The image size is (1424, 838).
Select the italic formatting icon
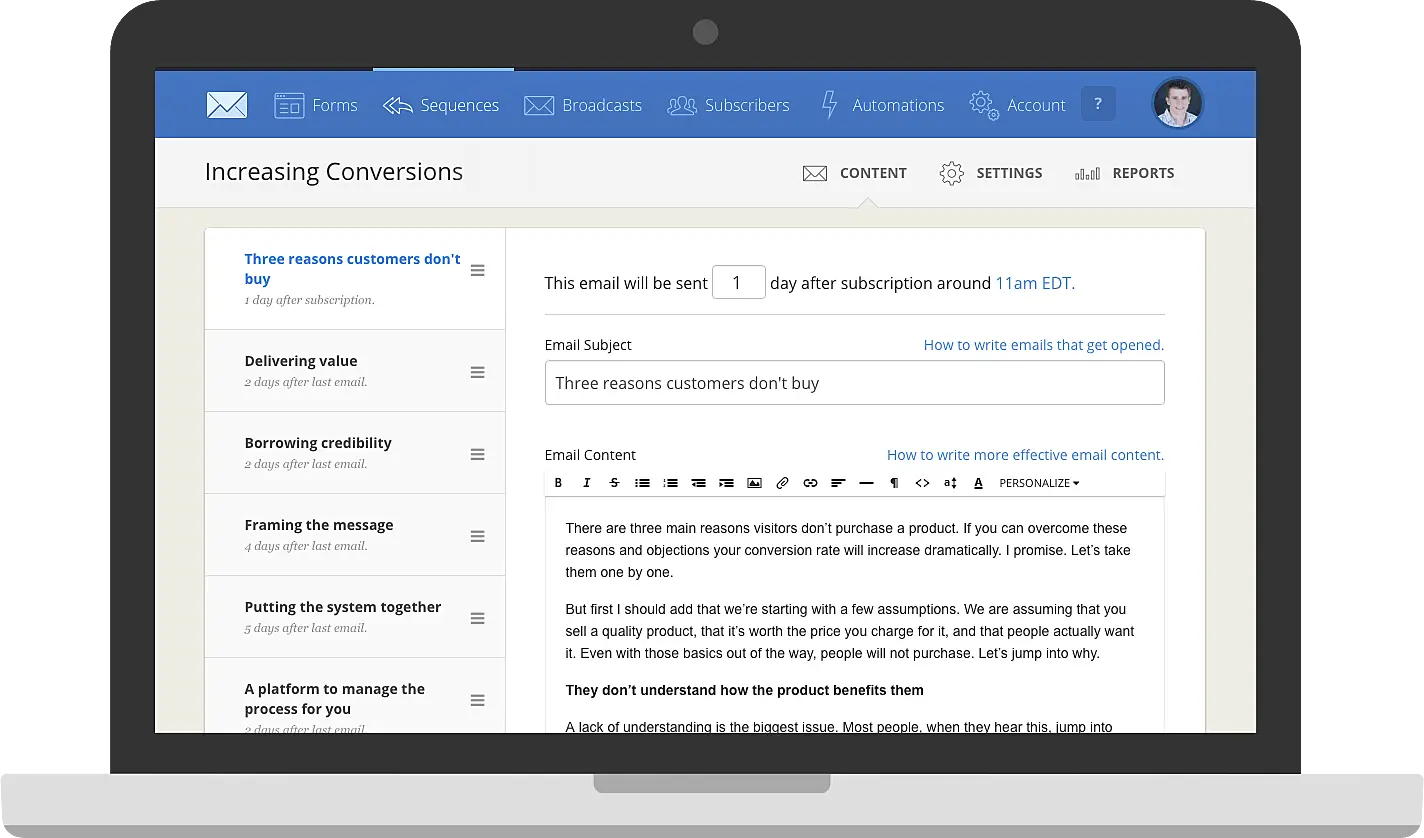587,483
